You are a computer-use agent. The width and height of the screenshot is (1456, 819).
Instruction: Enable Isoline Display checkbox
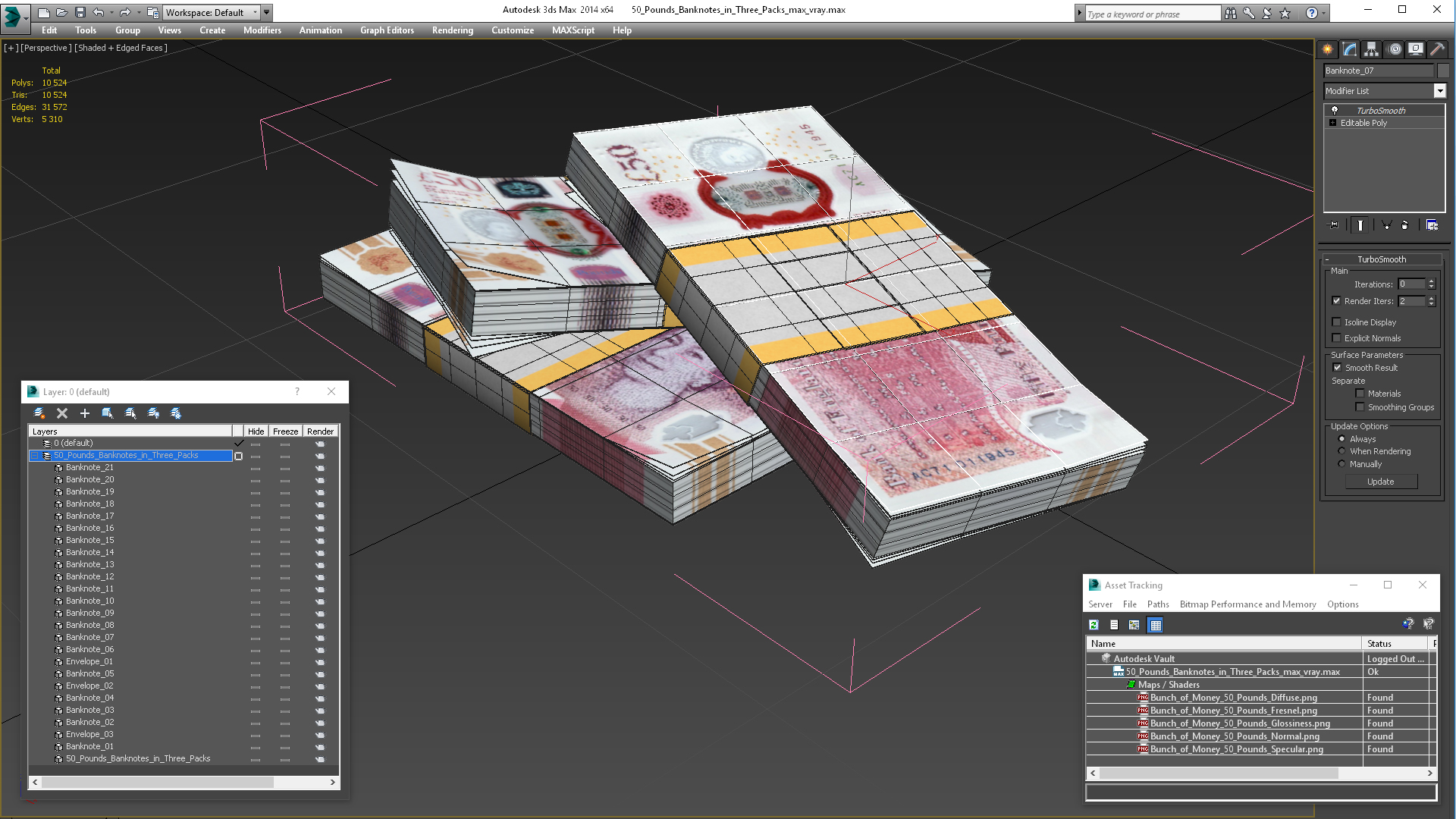coord(1337,322)
